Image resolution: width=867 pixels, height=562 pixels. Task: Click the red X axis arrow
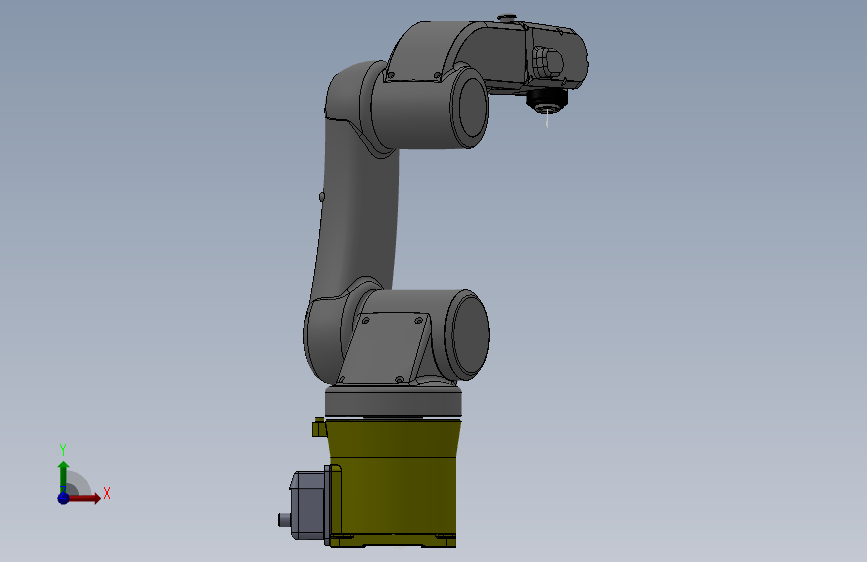pyautogui.click(x=83, y=498)
